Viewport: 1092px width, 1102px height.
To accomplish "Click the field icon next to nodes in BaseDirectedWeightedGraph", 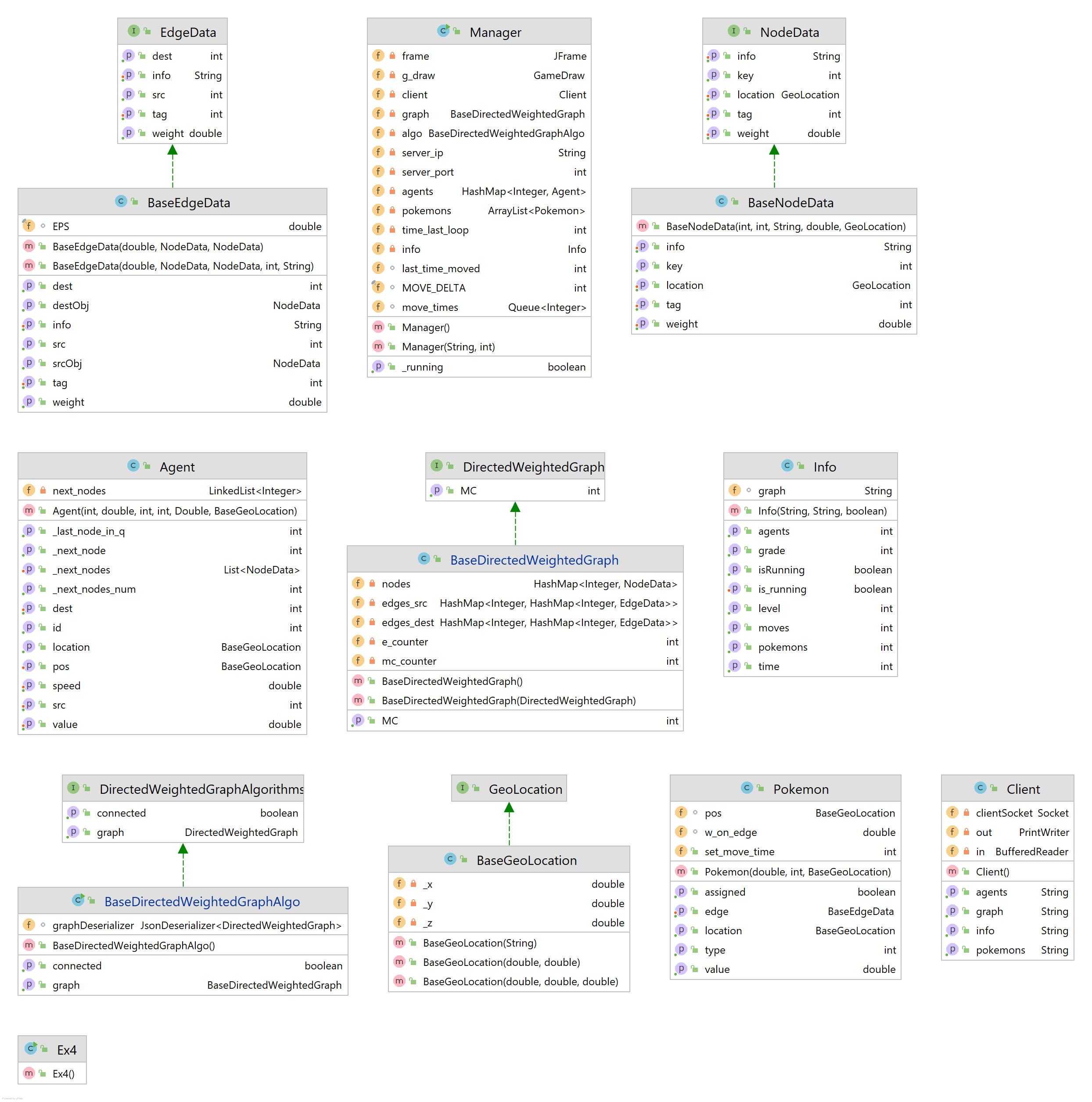I will [358, 583].
